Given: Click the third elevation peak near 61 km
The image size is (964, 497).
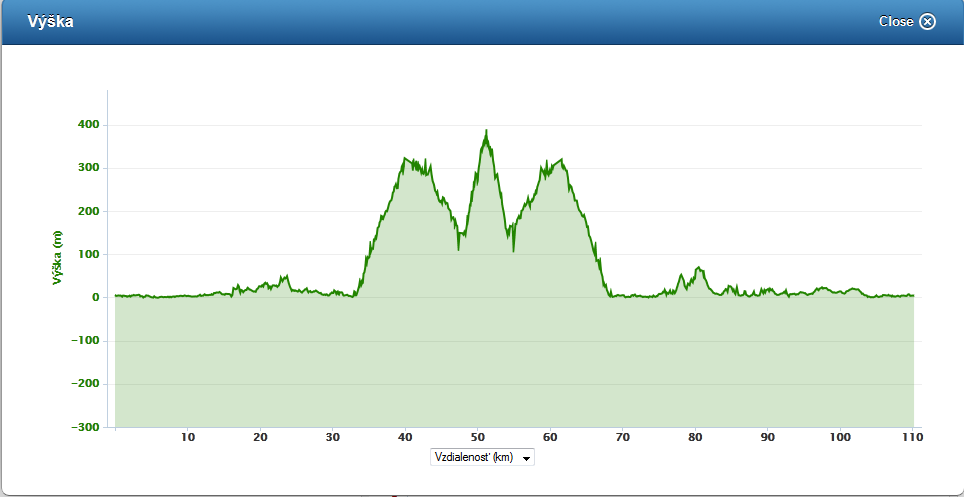Looking at the screenshot, I should (x=561, y=160).
